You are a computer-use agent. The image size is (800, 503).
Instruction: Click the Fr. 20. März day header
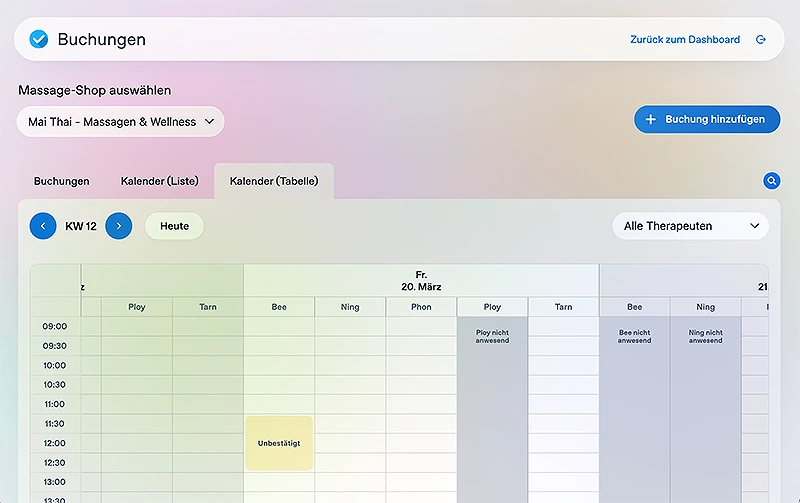click(x=421, y=280)
